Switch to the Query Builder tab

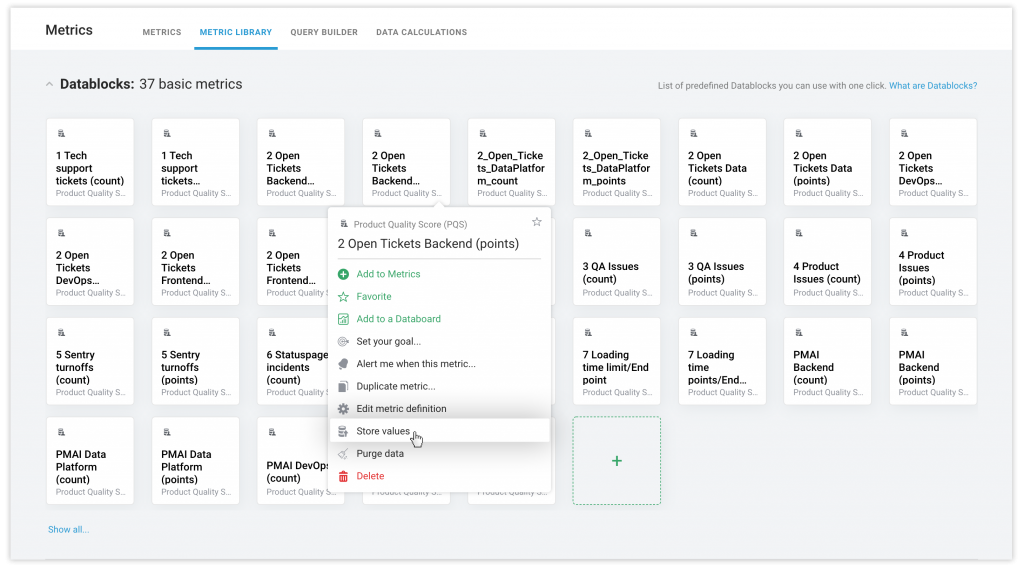(324, 32)
